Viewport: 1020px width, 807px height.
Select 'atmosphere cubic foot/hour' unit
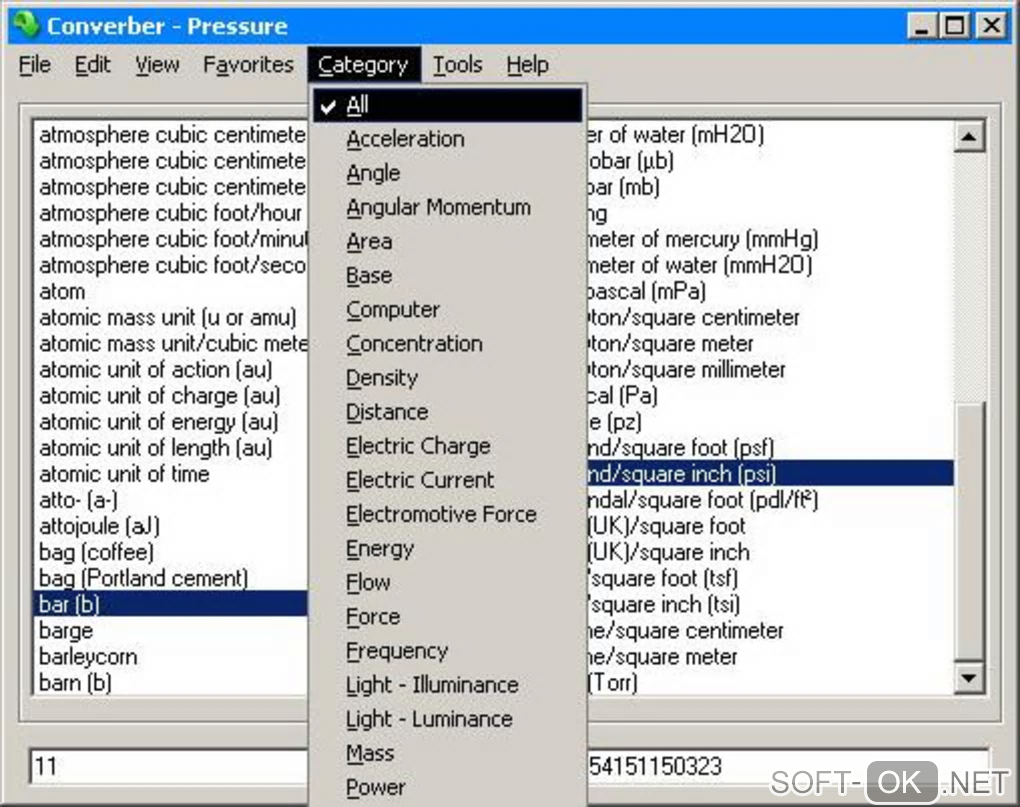170,213
